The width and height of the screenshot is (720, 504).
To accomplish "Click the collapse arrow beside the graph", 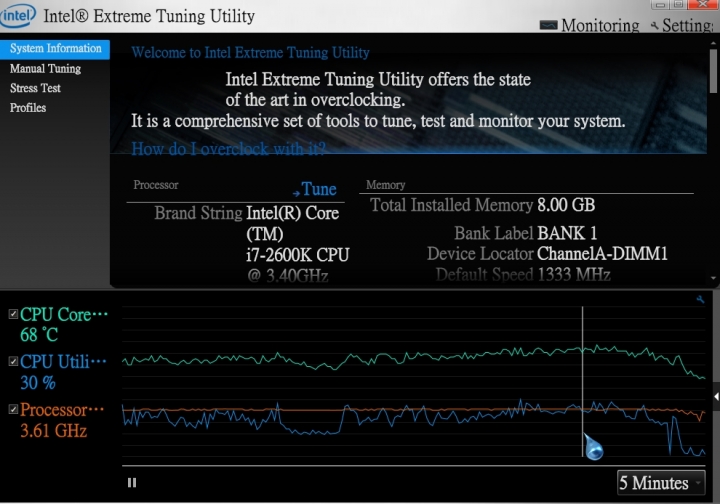I will pyautogui.click(x=716, y=397).
